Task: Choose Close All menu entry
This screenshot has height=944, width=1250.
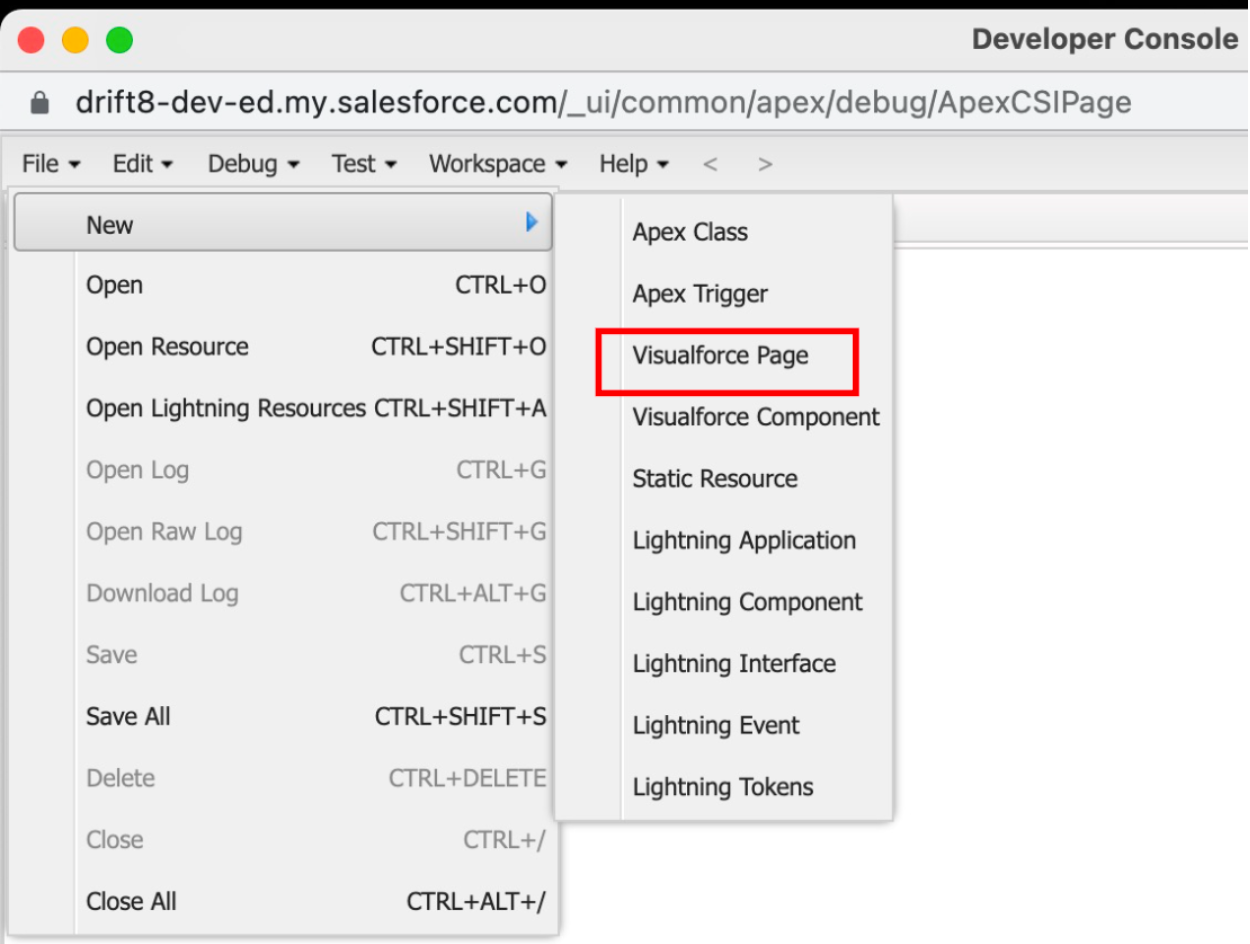Action: tap(316, 902)
